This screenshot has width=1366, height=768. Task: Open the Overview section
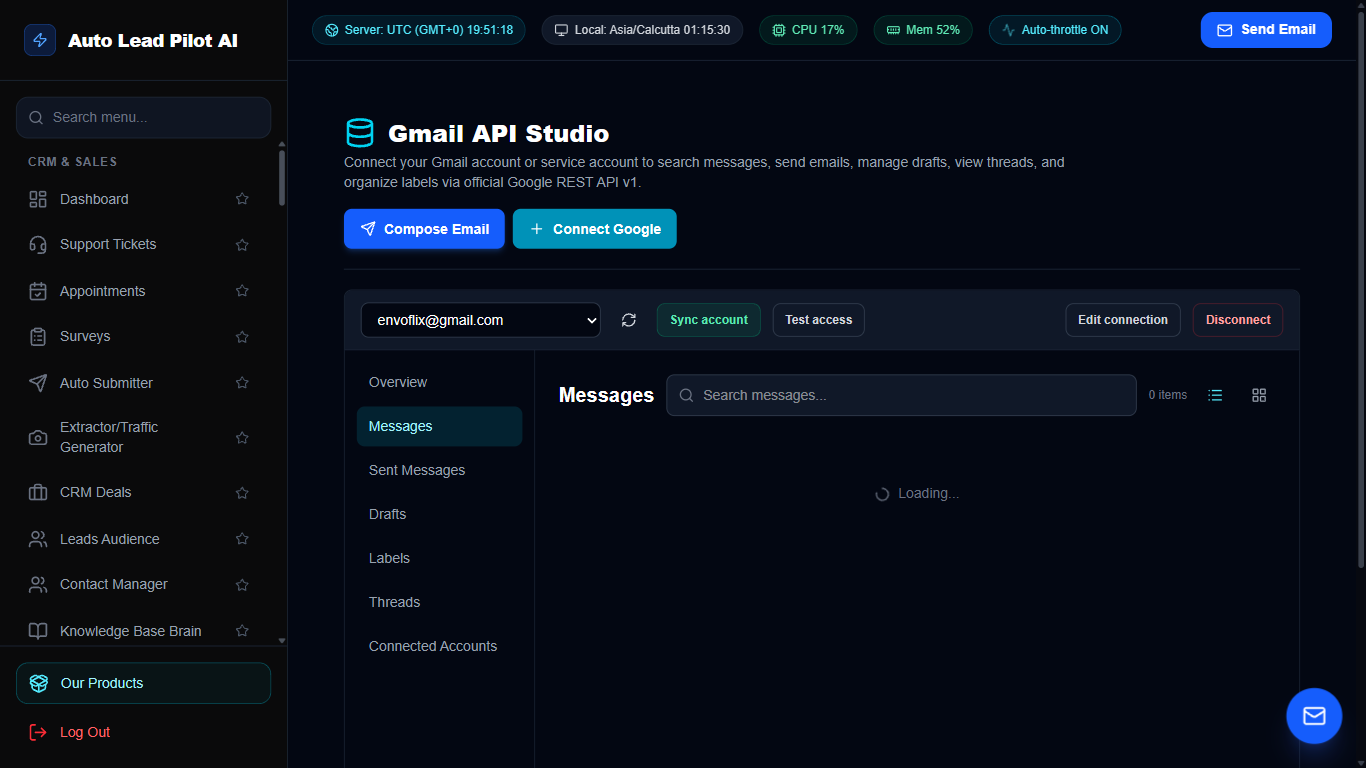pos(439,382)
